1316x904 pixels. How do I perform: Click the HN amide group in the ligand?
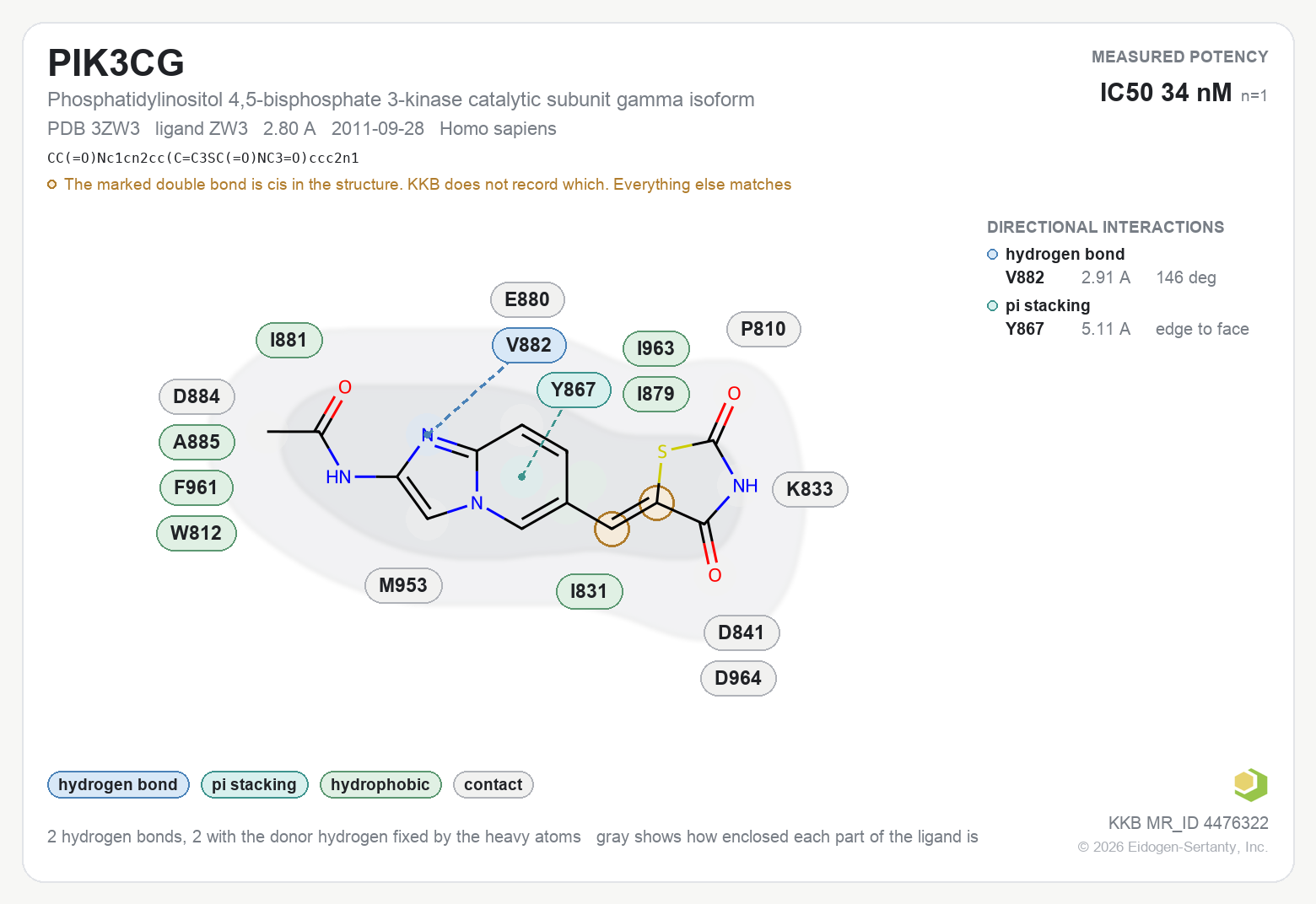pyautogui.click(x=338, y=477)
